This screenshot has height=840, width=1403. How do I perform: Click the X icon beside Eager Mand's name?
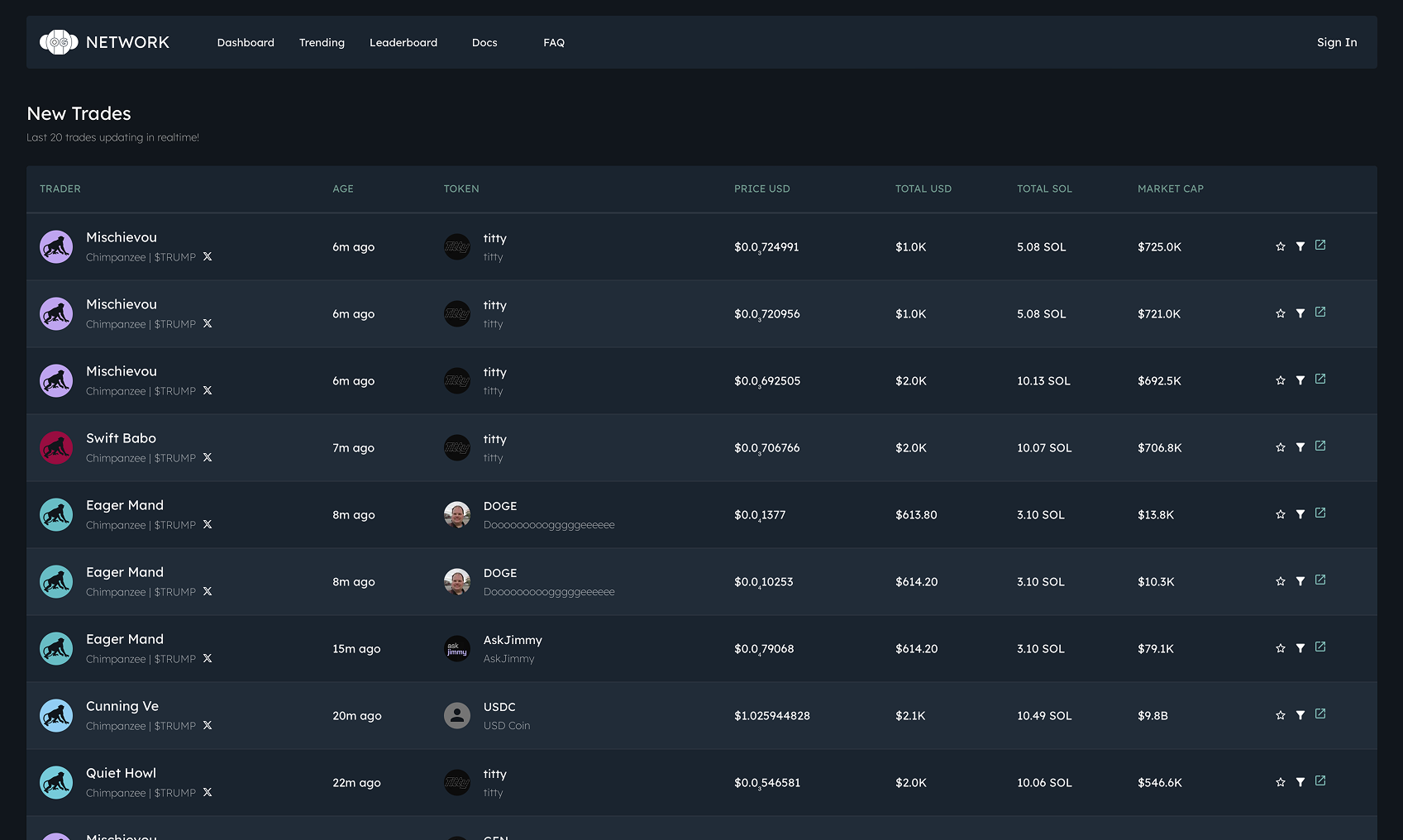(208, 524)
